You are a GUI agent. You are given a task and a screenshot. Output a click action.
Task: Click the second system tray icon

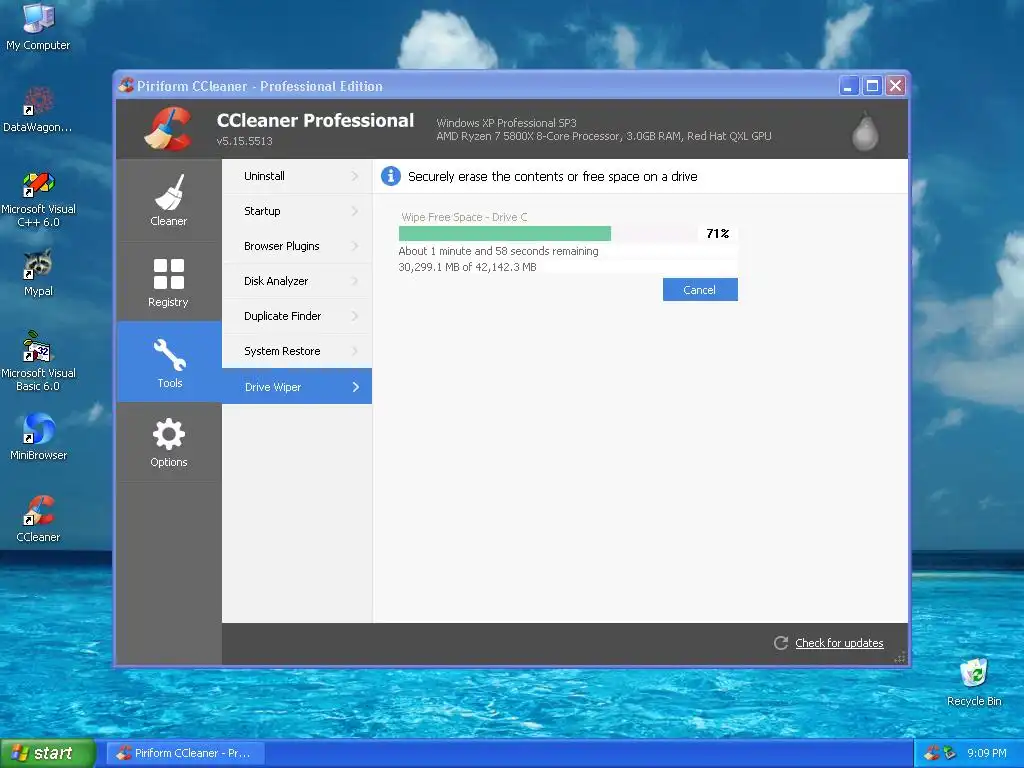tap(949, 753)
